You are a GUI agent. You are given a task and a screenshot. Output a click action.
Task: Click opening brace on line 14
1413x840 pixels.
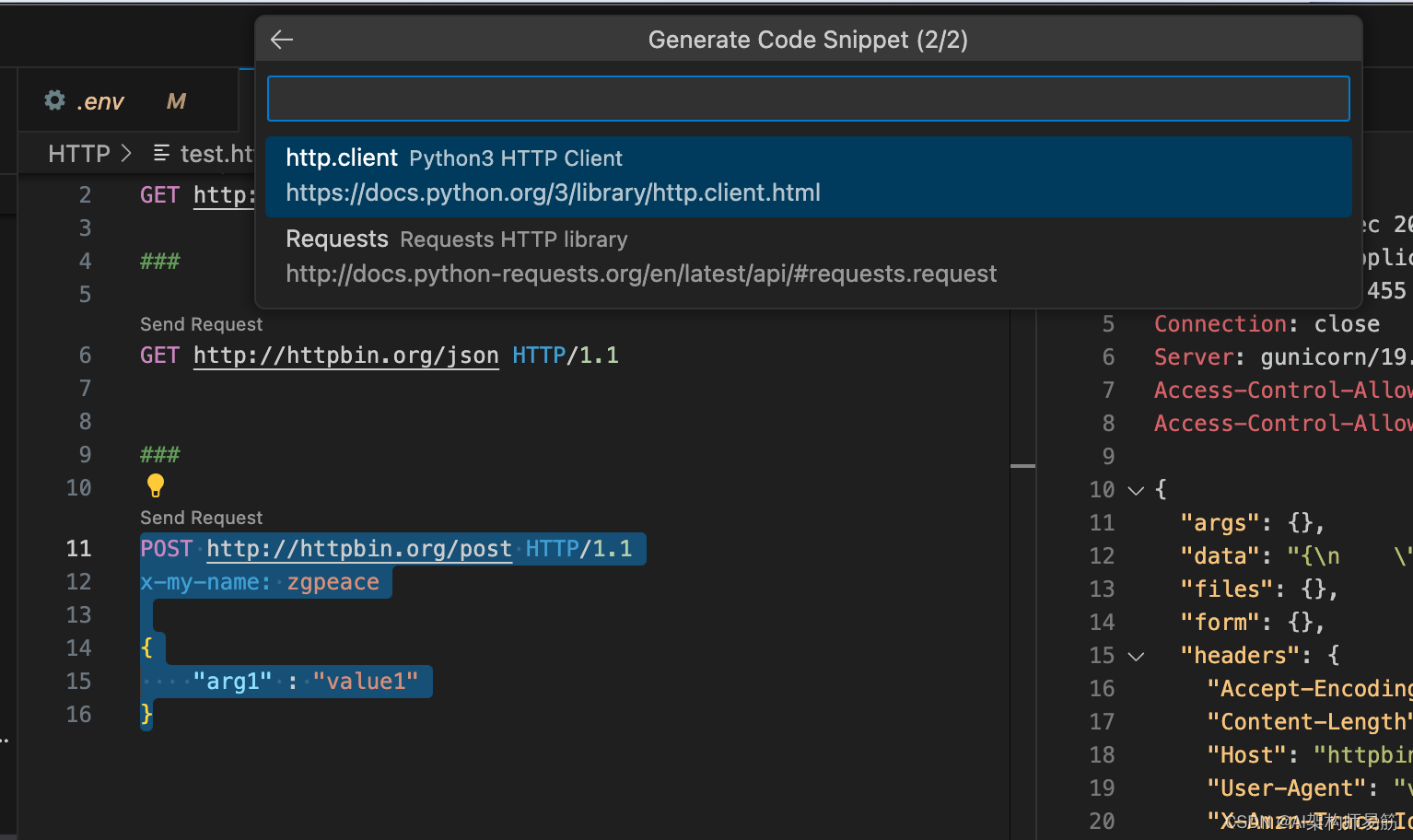tap(146, 648)
